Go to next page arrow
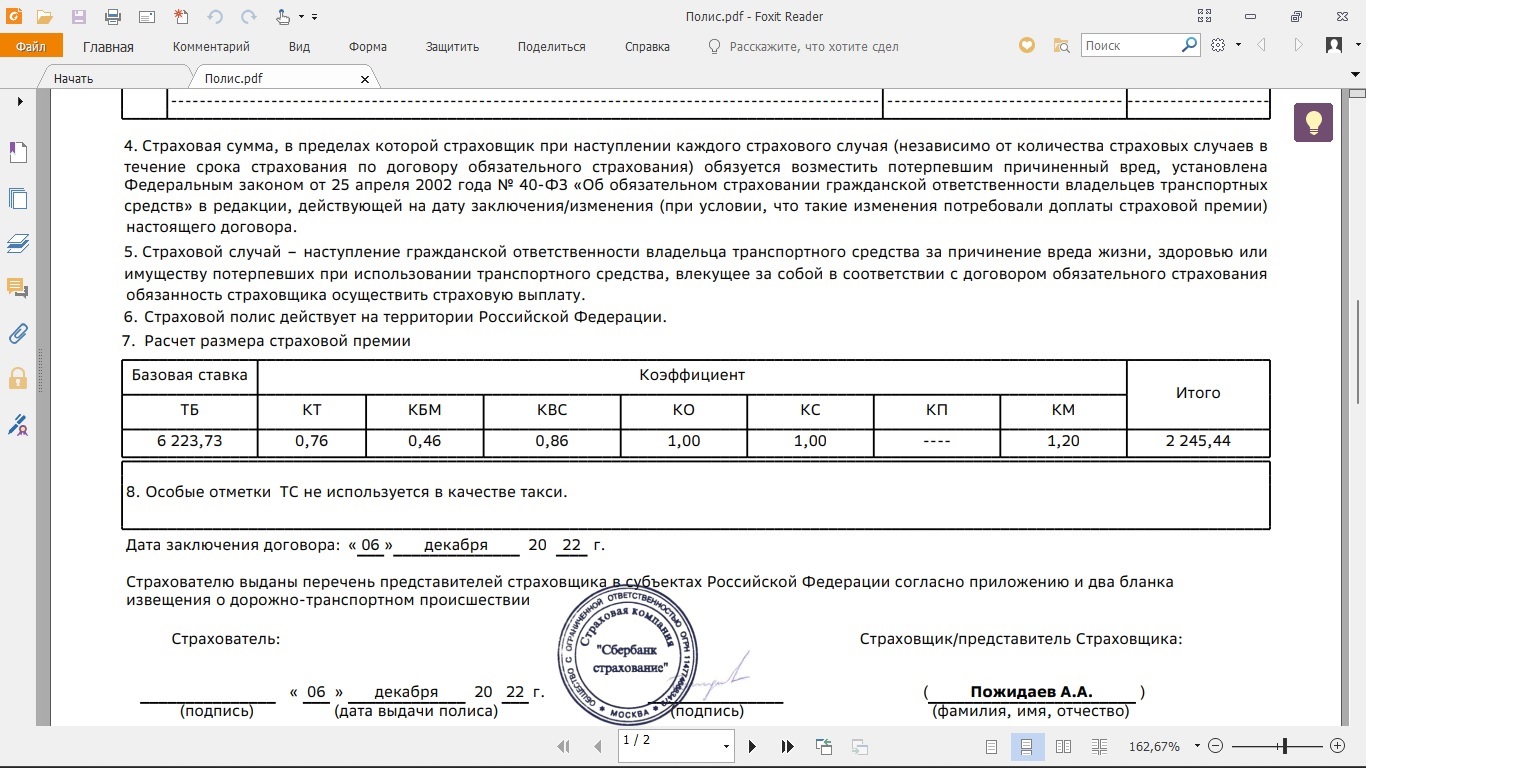1536x775 pixels. (753, 746)
